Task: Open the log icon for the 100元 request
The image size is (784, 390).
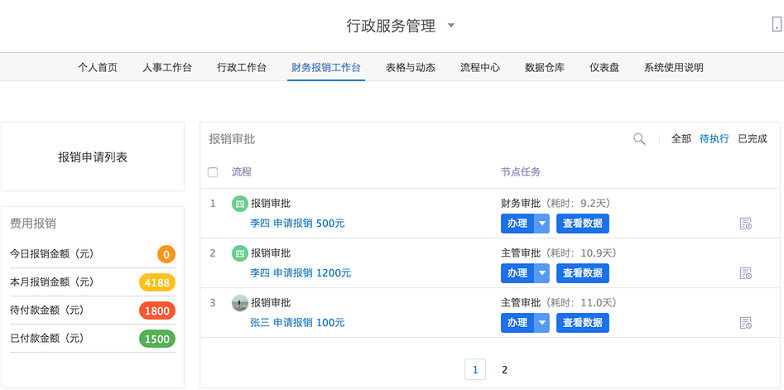Action: point(746,323)
